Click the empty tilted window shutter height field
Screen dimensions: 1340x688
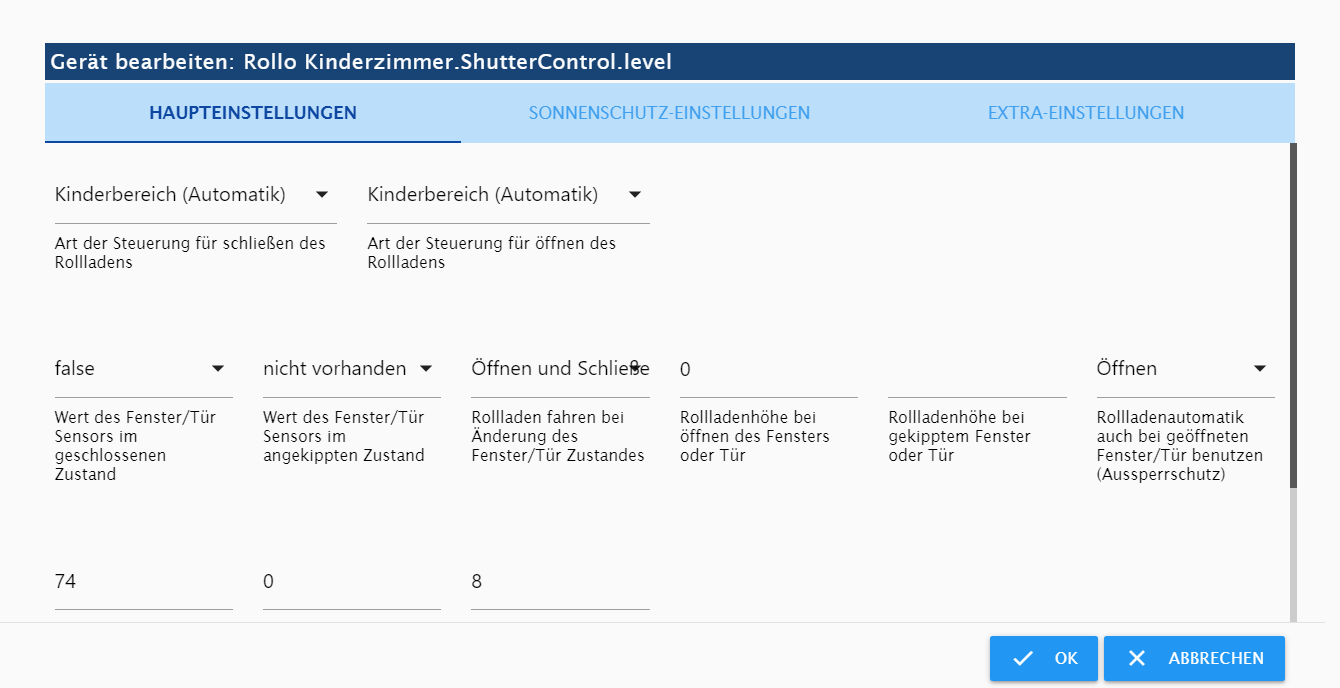pyautogui.click(x=977, y=370)
